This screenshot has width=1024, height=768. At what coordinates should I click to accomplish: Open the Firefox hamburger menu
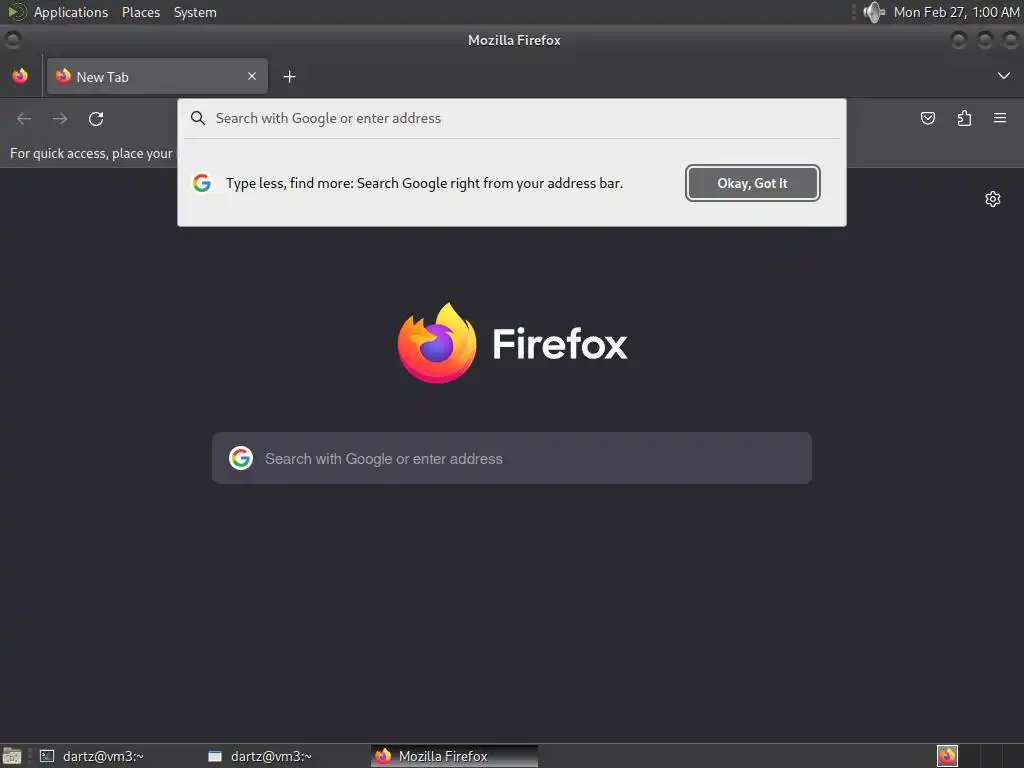tap(1000, 118)
